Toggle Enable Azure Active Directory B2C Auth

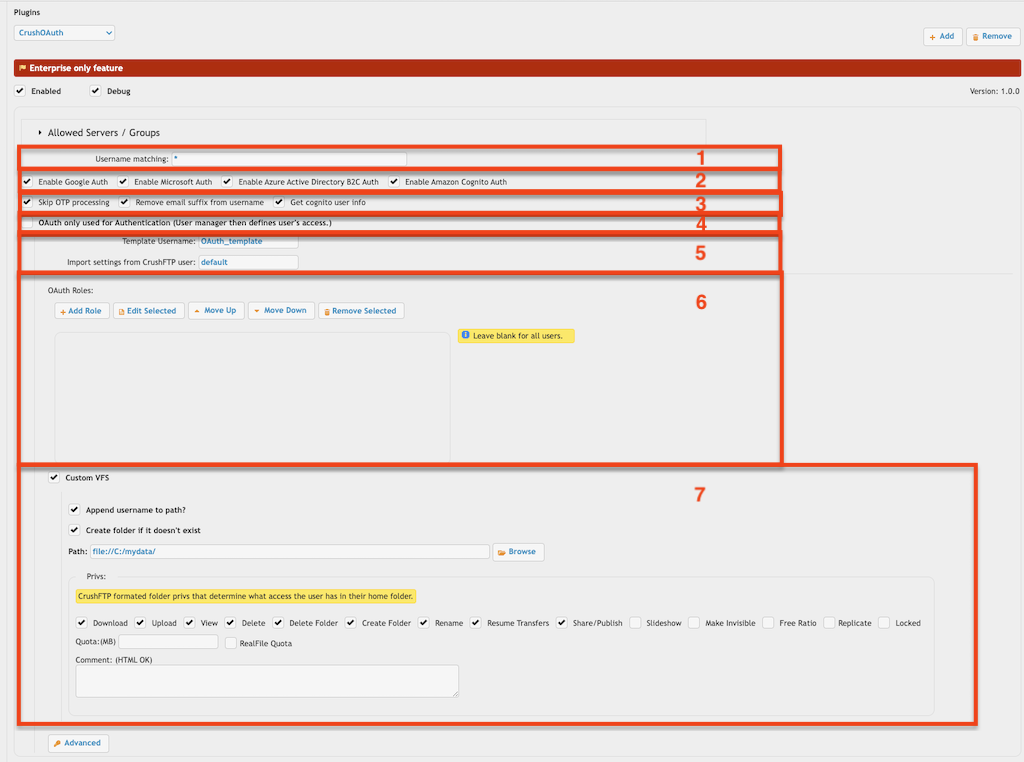(227, 182)
